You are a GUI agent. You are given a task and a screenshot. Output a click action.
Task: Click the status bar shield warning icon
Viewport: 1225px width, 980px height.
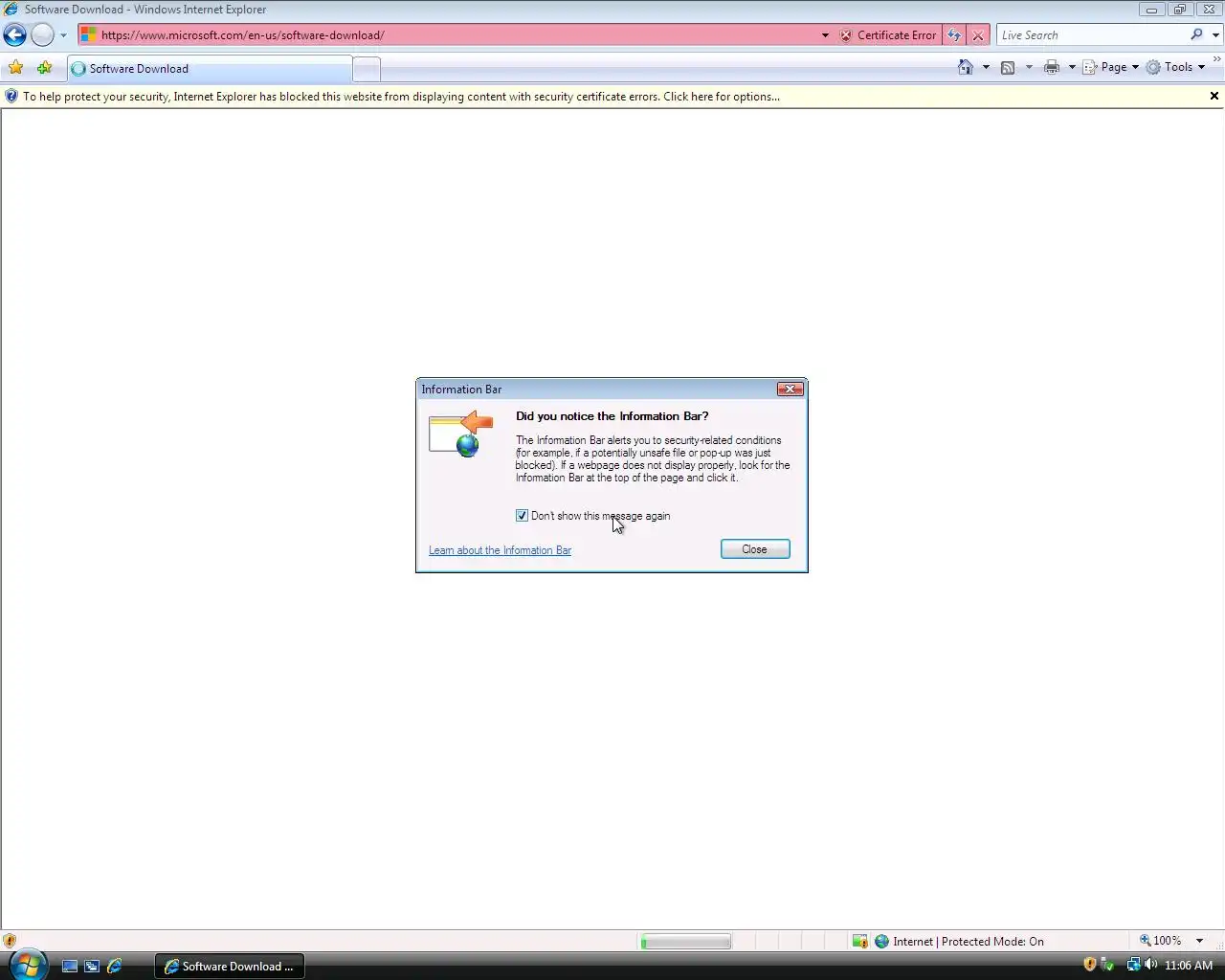point(10,941)
